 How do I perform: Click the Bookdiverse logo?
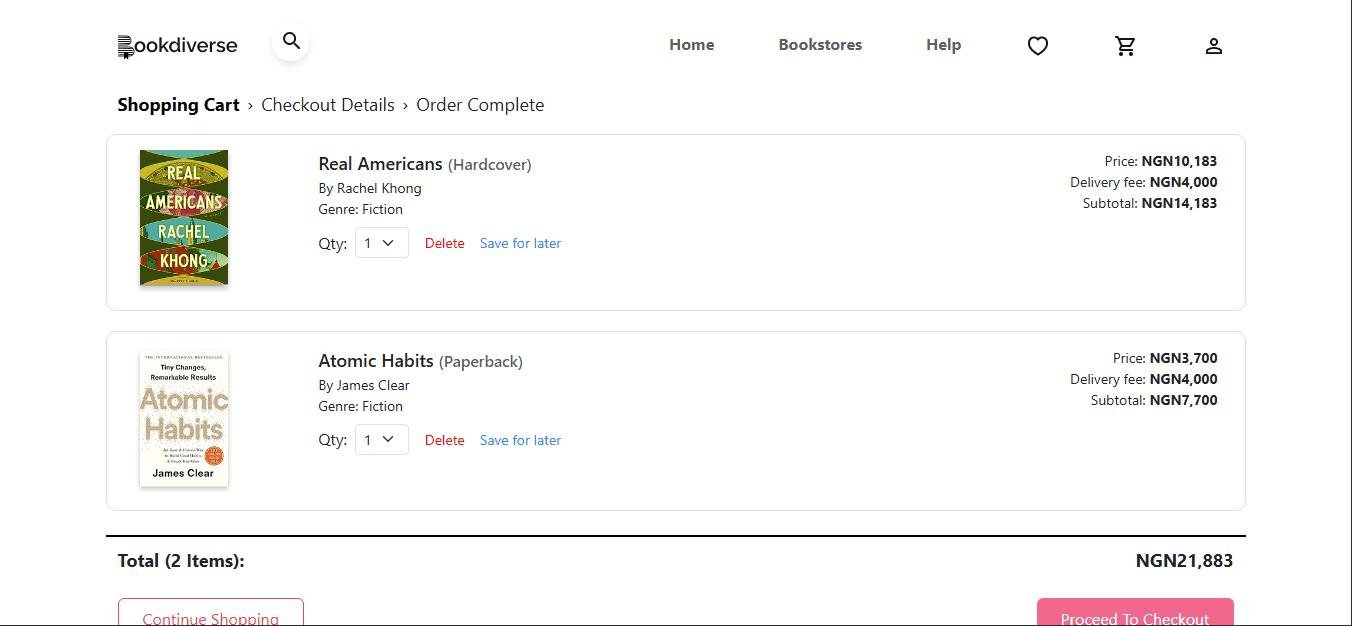[178, 46]
